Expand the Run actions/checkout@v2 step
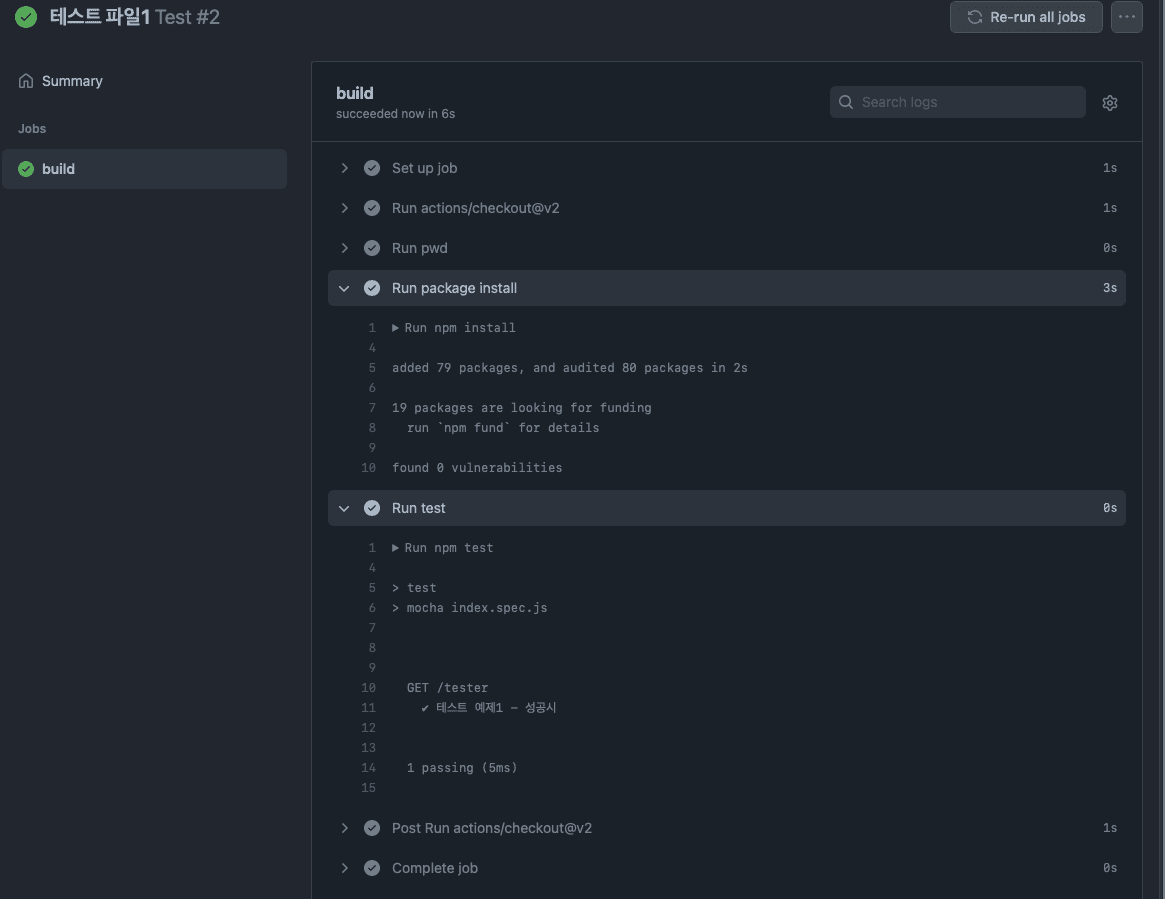The width and height of the screenshot is (1165, 899). point(344,208)
